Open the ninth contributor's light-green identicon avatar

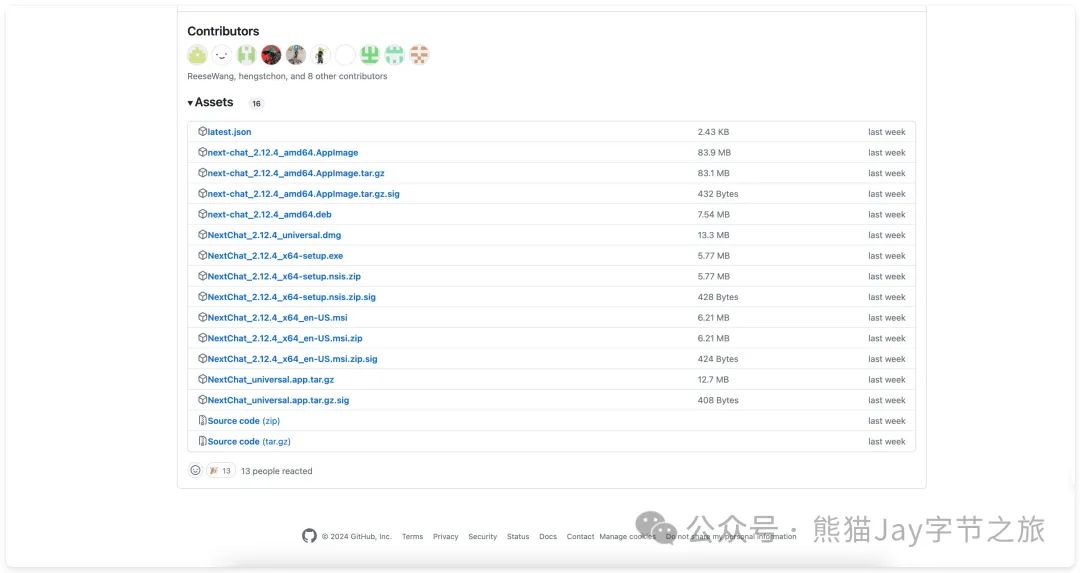click(x=395, y=55)
